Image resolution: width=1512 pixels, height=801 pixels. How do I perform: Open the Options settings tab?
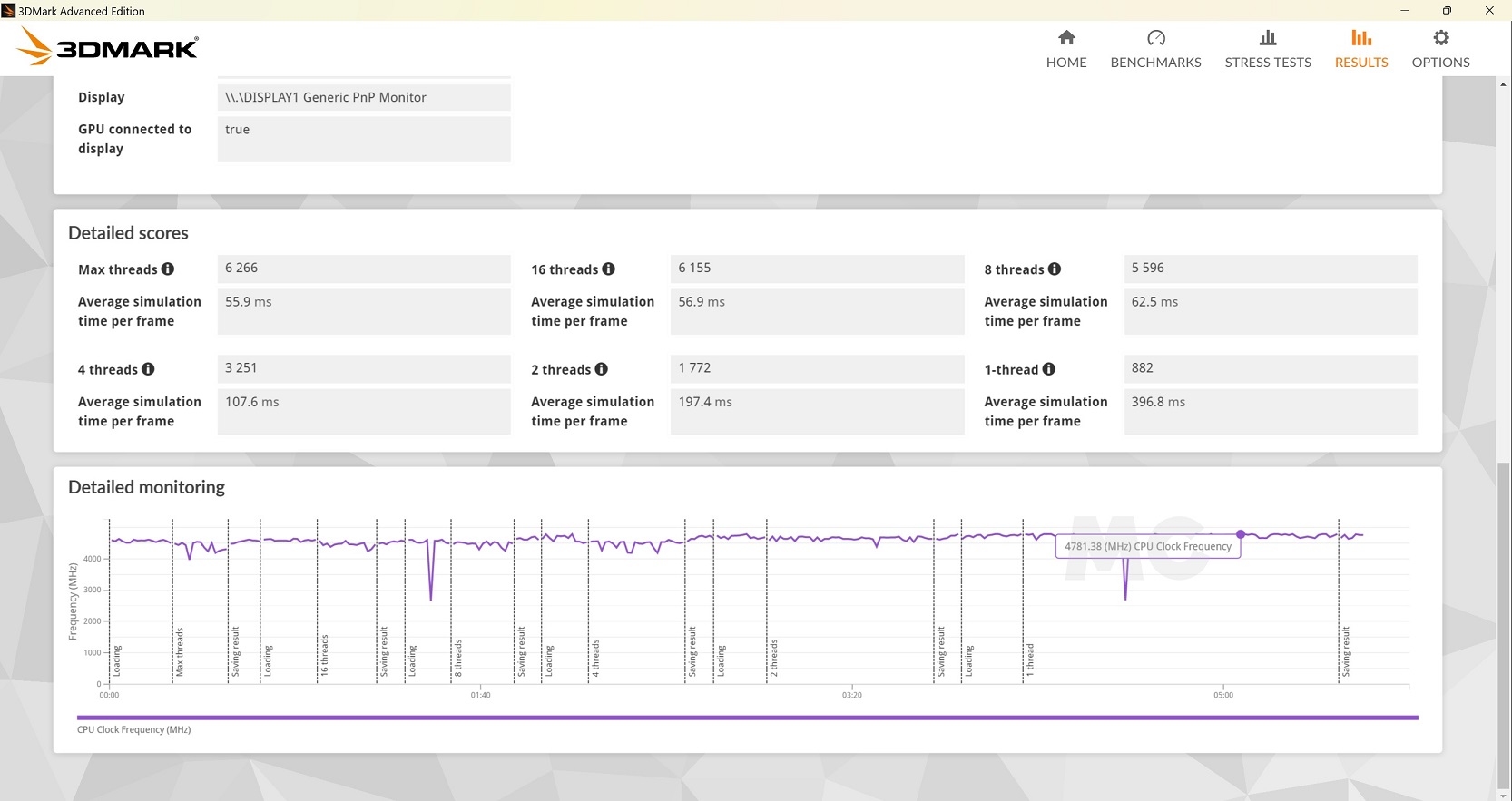(1440, 49)
